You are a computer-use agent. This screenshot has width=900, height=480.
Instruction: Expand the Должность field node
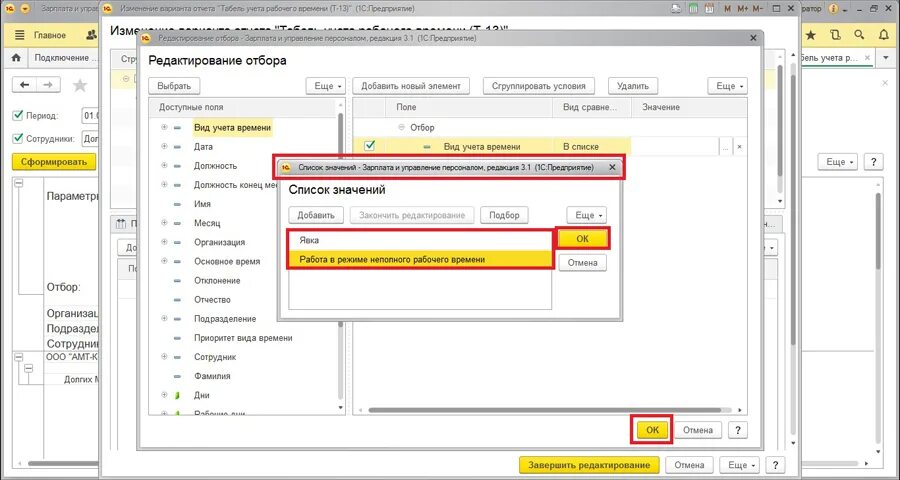[x=164, y=165]
